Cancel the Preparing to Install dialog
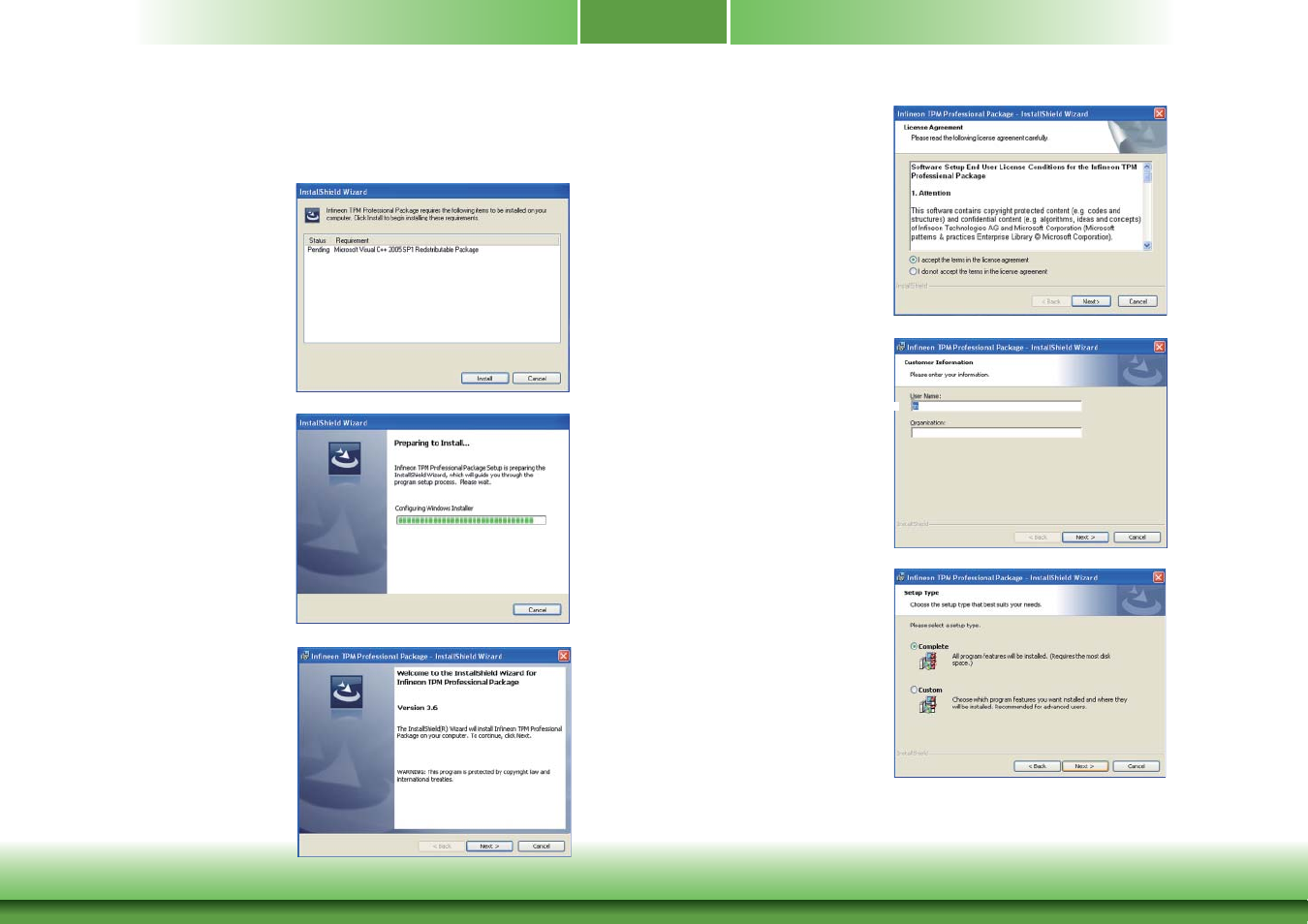Viewport: 1308px width, 924px height. (538, 610)
